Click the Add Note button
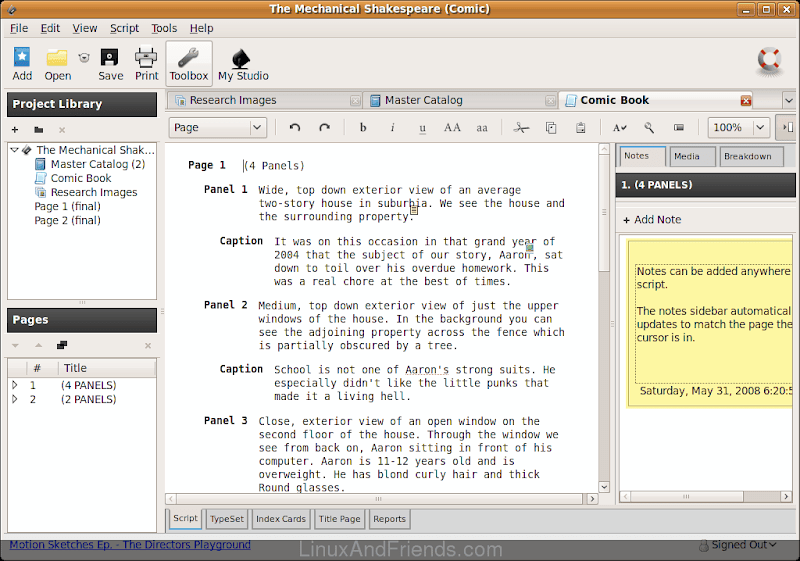The image size is (800, 561). point(651,220)
